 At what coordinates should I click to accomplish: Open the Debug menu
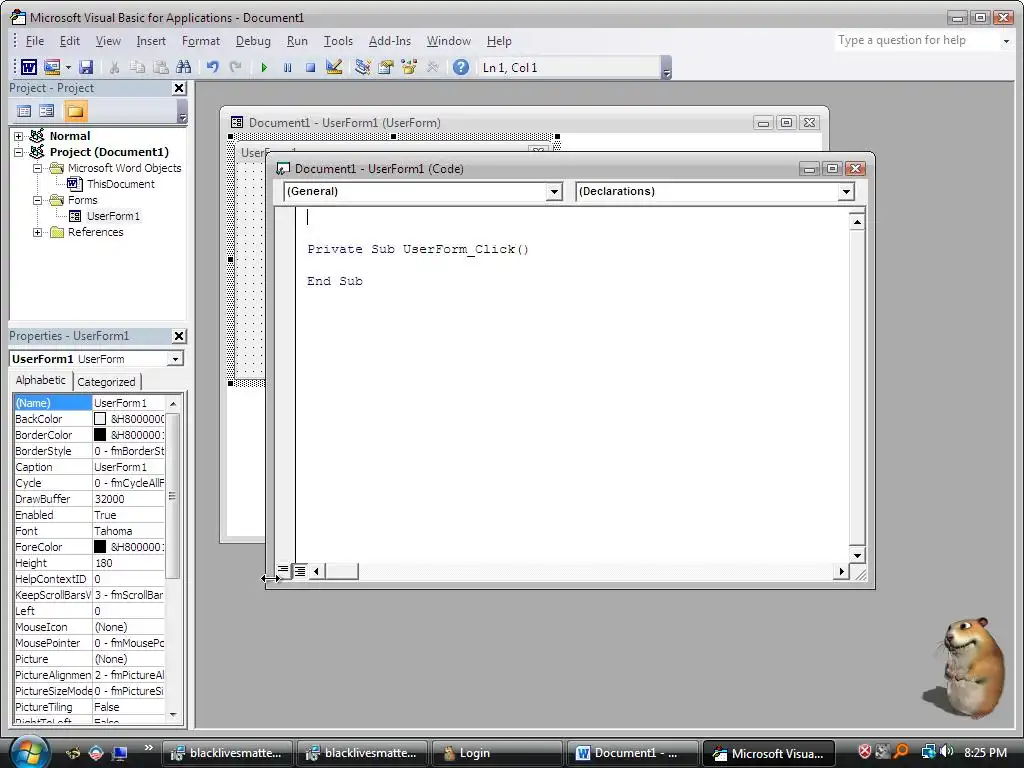point(253,40)
